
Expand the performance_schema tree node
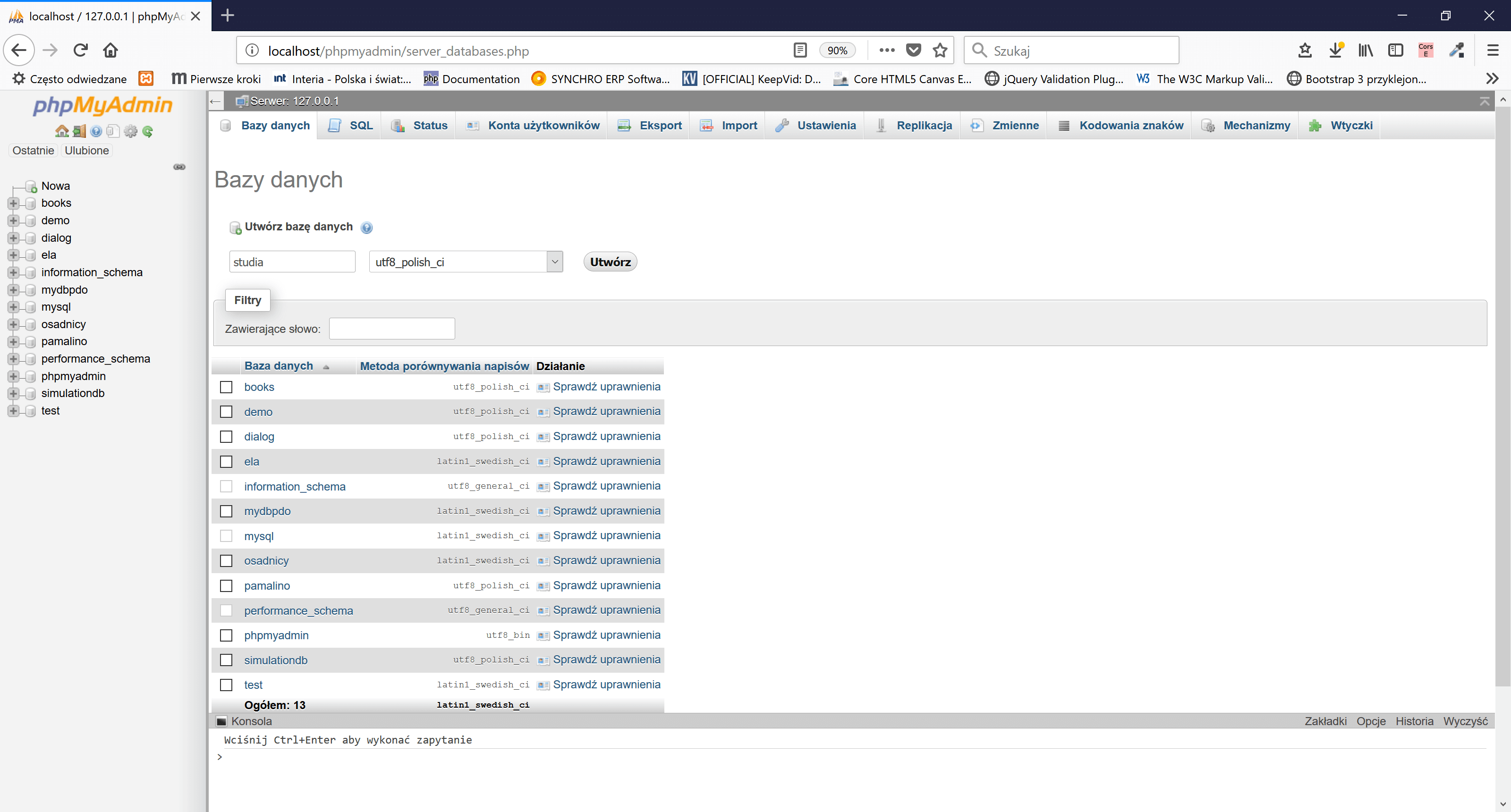point(13,359)
